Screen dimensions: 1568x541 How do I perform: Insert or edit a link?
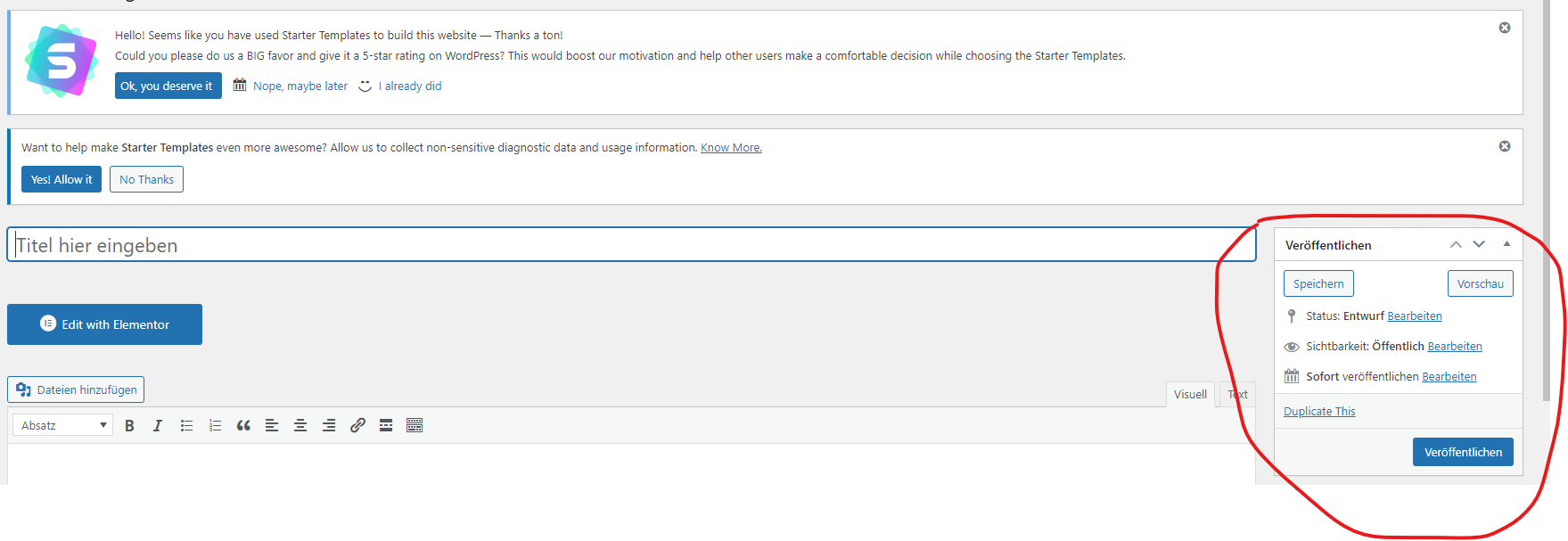(x=357, y=426)
